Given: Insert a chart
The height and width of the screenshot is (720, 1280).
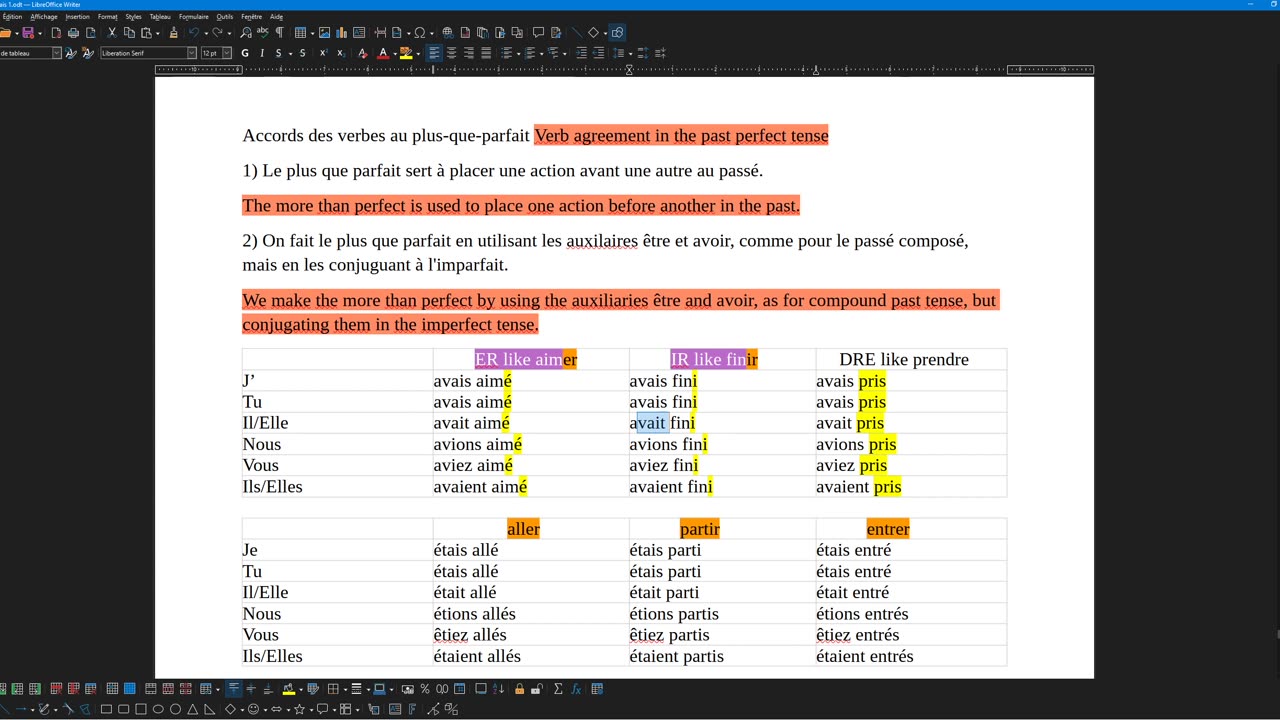Looking at the screenshot, I should [x=341, y=33].
